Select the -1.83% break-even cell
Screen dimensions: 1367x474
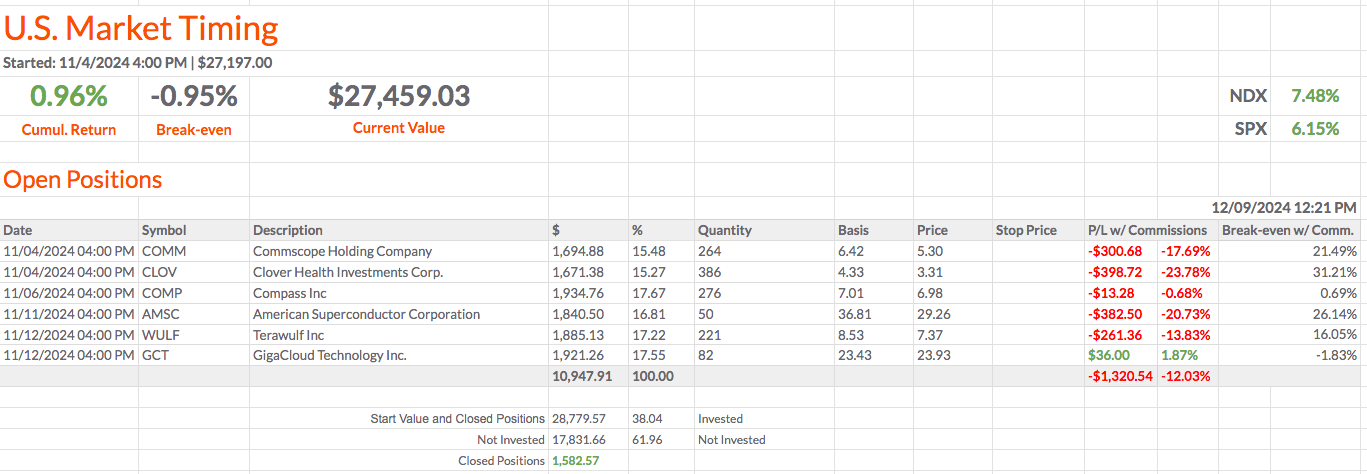coord(1336,355)
